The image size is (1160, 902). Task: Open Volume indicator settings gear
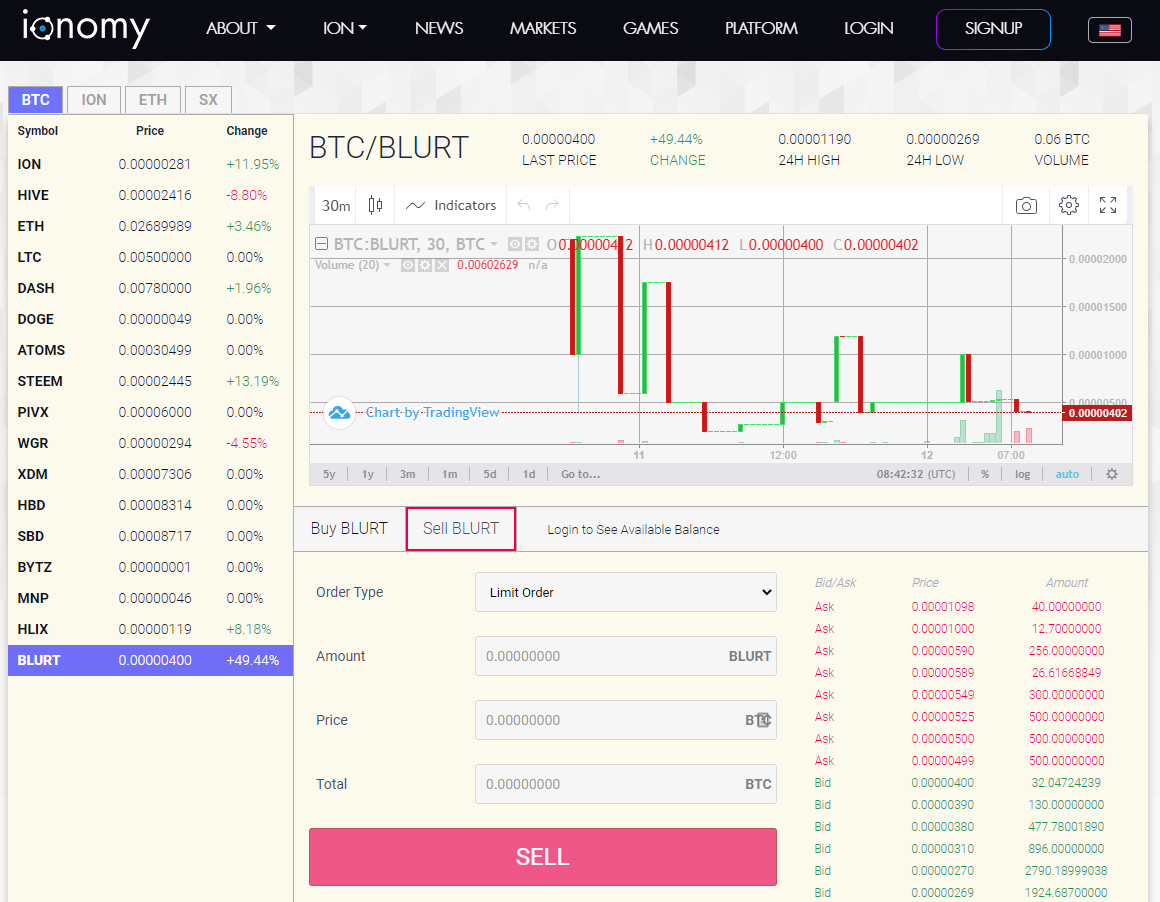pyautogui.click(x=425, y=265)
